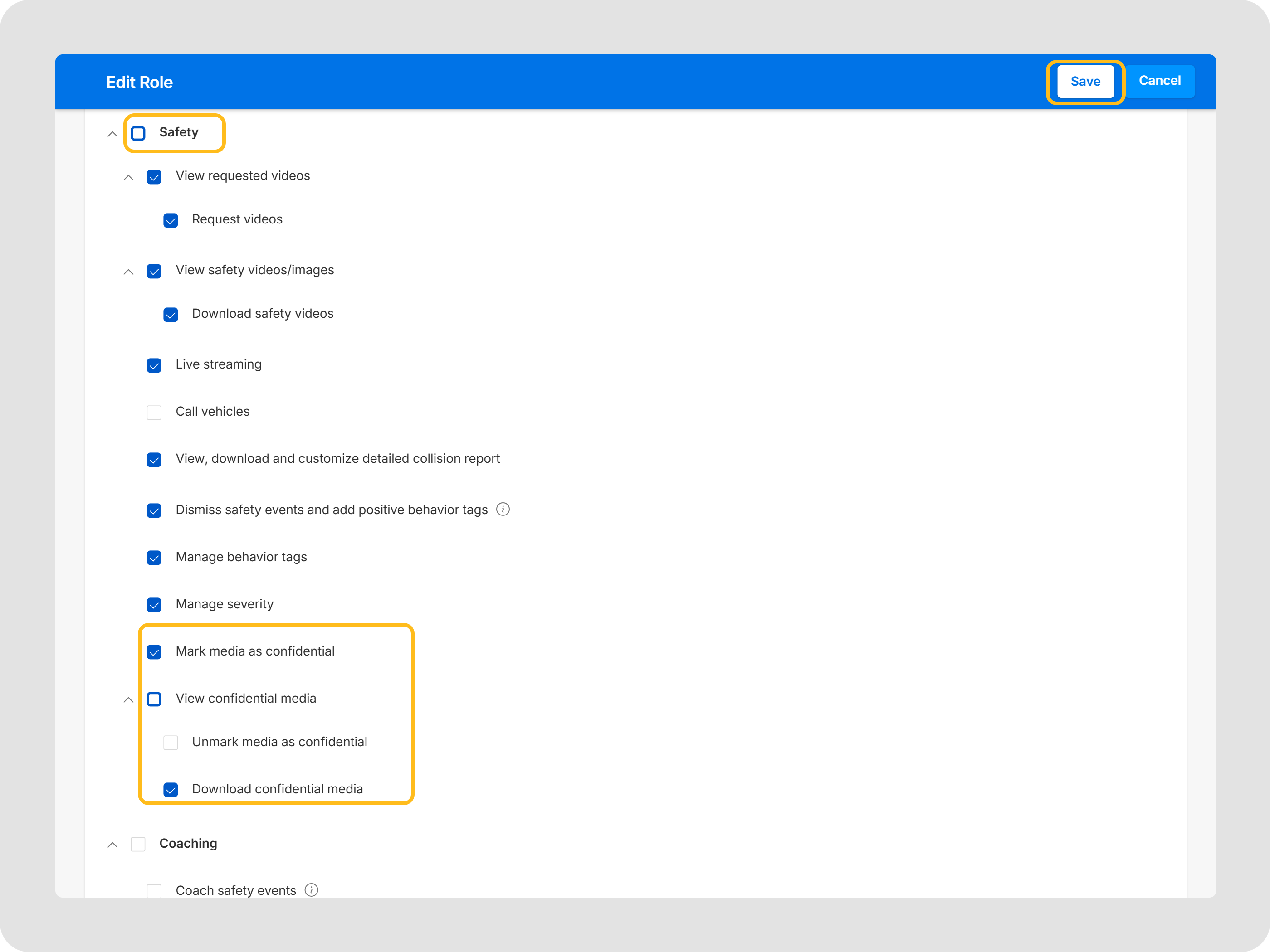1270x952 pixels.
Task: Disable the Request videos permission
Action: [171, 220]
